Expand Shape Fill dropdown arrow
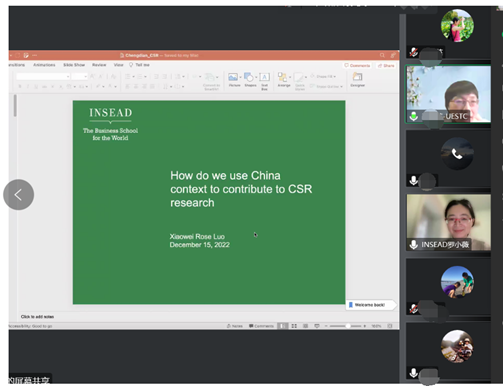This screenshot has height=386, width=503. (x=335, y=77)
